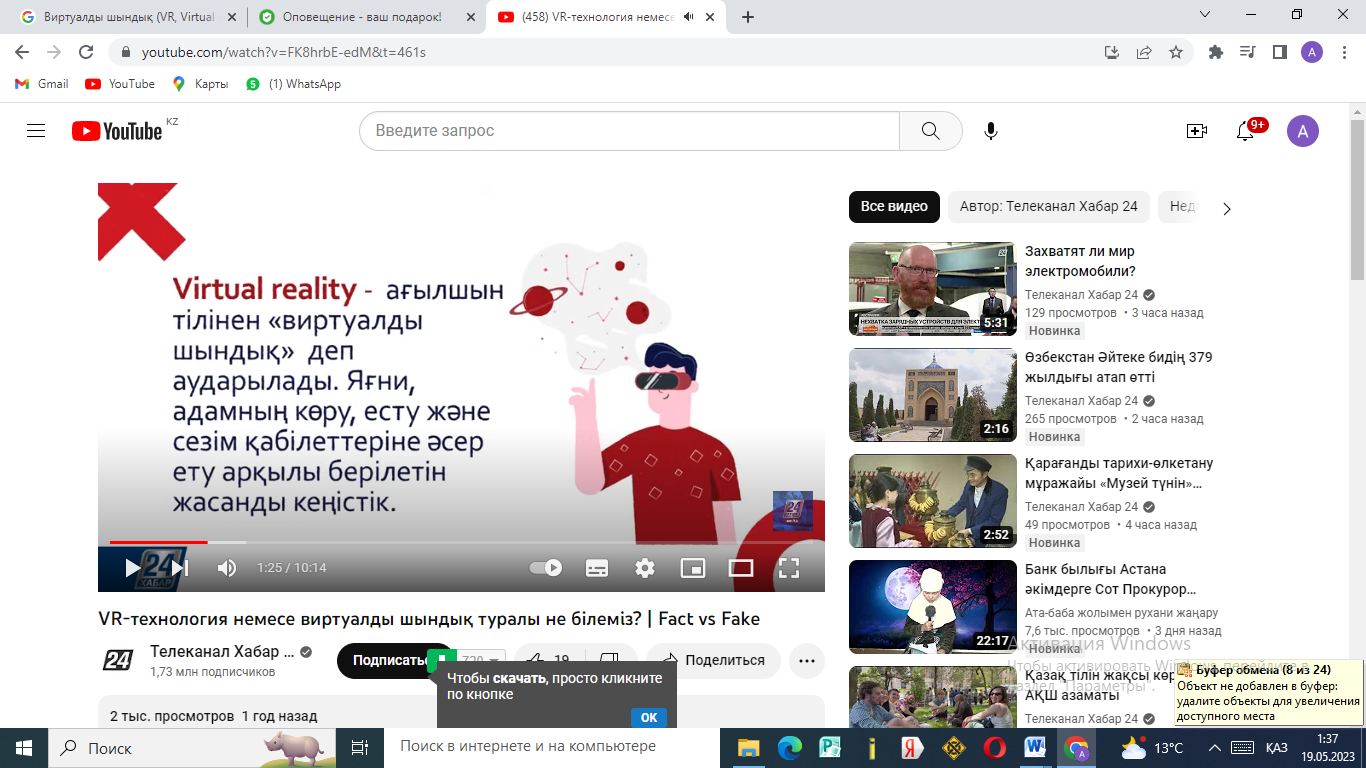
Task: Enter fullscreen mode on video
Action: (x=789, y=568)
